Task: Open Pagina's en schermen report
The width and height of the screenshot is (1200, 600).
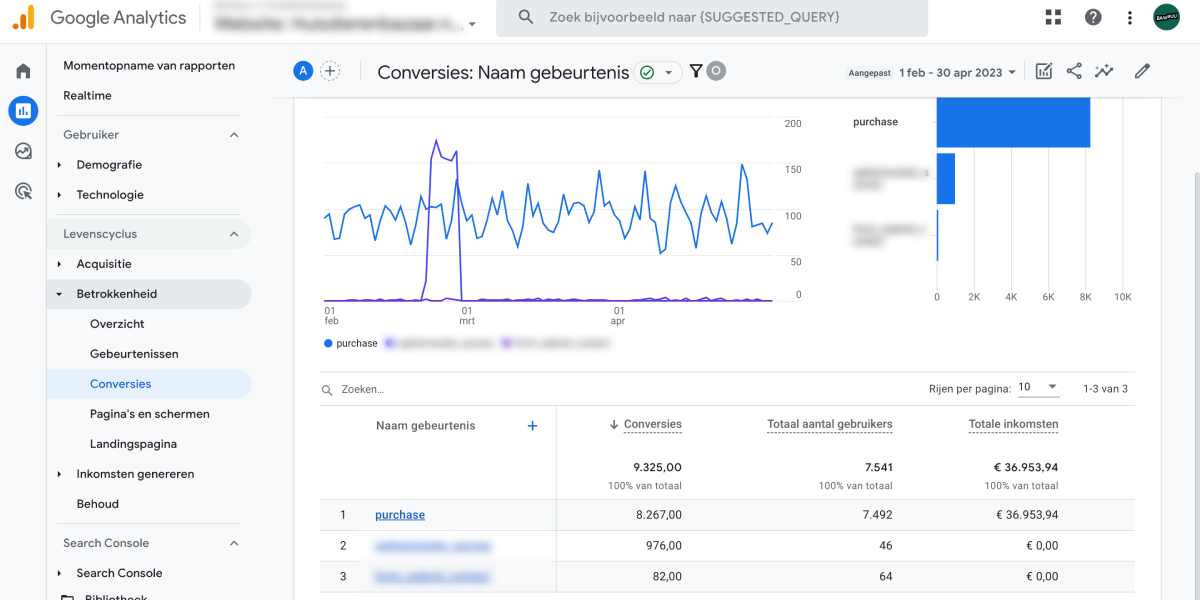Action: click(x=149, y=414)
